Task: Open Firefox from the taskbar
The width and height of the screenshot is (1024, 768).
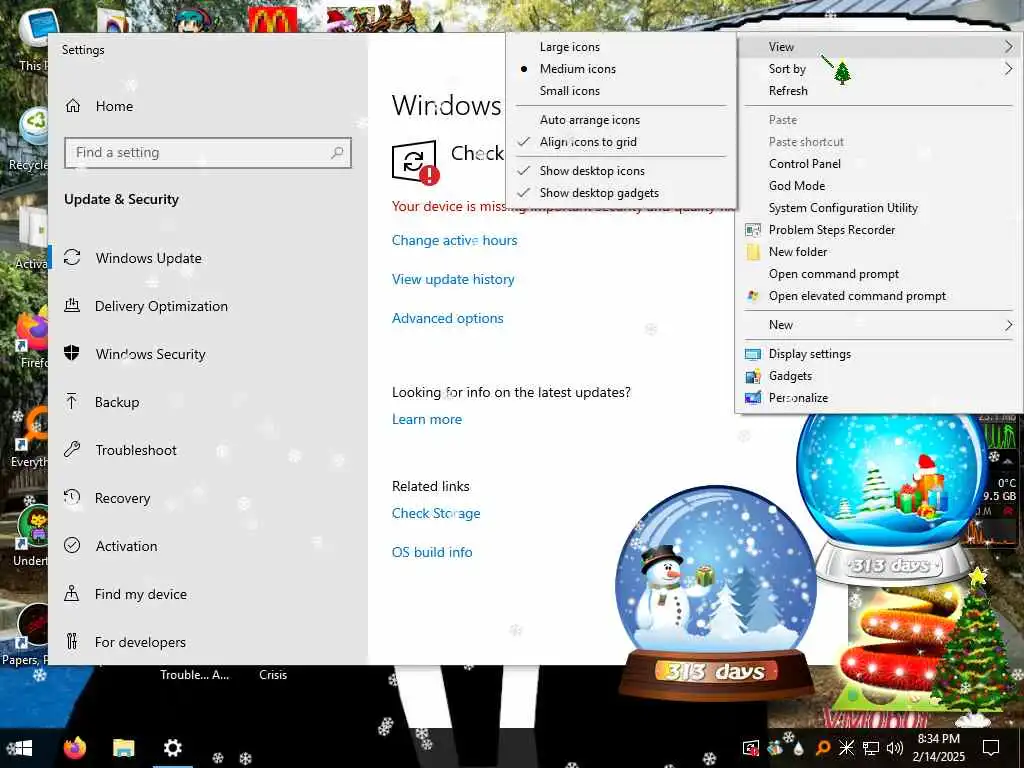Action: point(74,747)
